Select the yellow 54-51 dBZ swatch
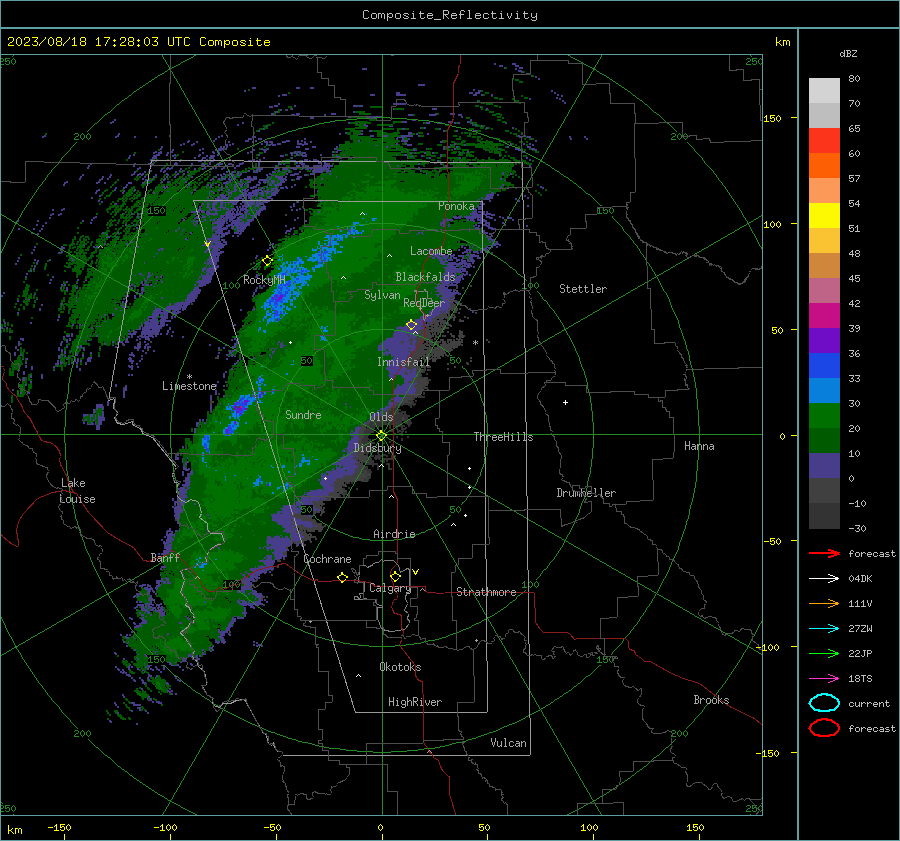 (x=824, y=216)
